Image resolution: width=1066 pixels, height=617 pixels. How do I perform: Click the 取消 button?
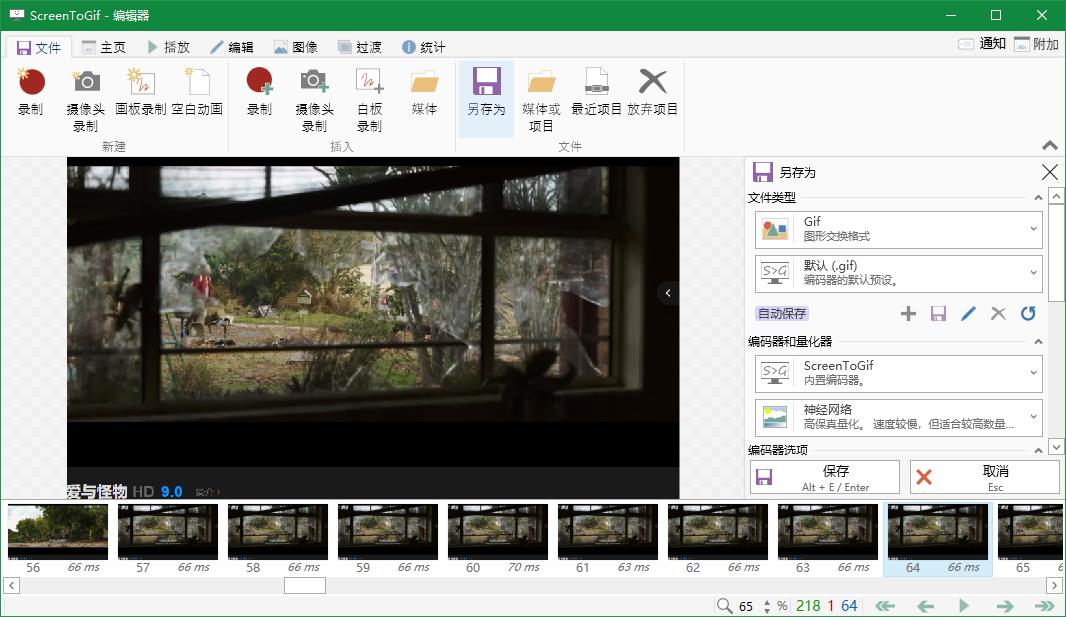[984, 477]
